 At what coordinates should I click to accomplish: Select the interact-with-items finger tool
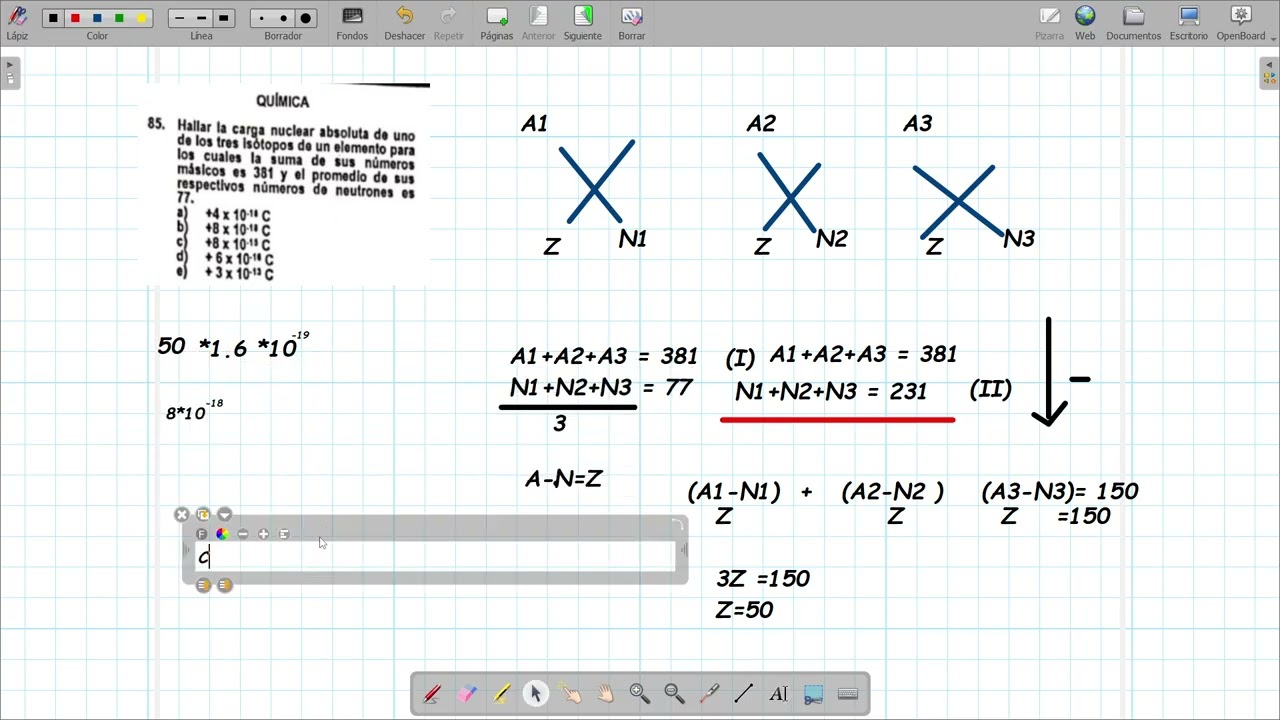click(x=571, y=693)
